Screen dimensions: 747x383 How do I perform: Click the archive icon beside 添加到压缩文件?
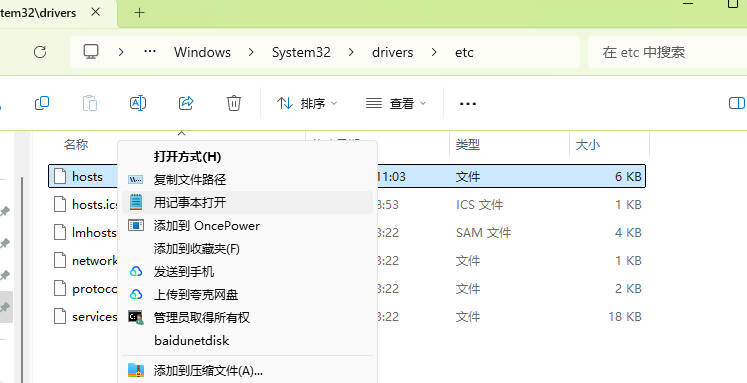click(x=136, y=371)
